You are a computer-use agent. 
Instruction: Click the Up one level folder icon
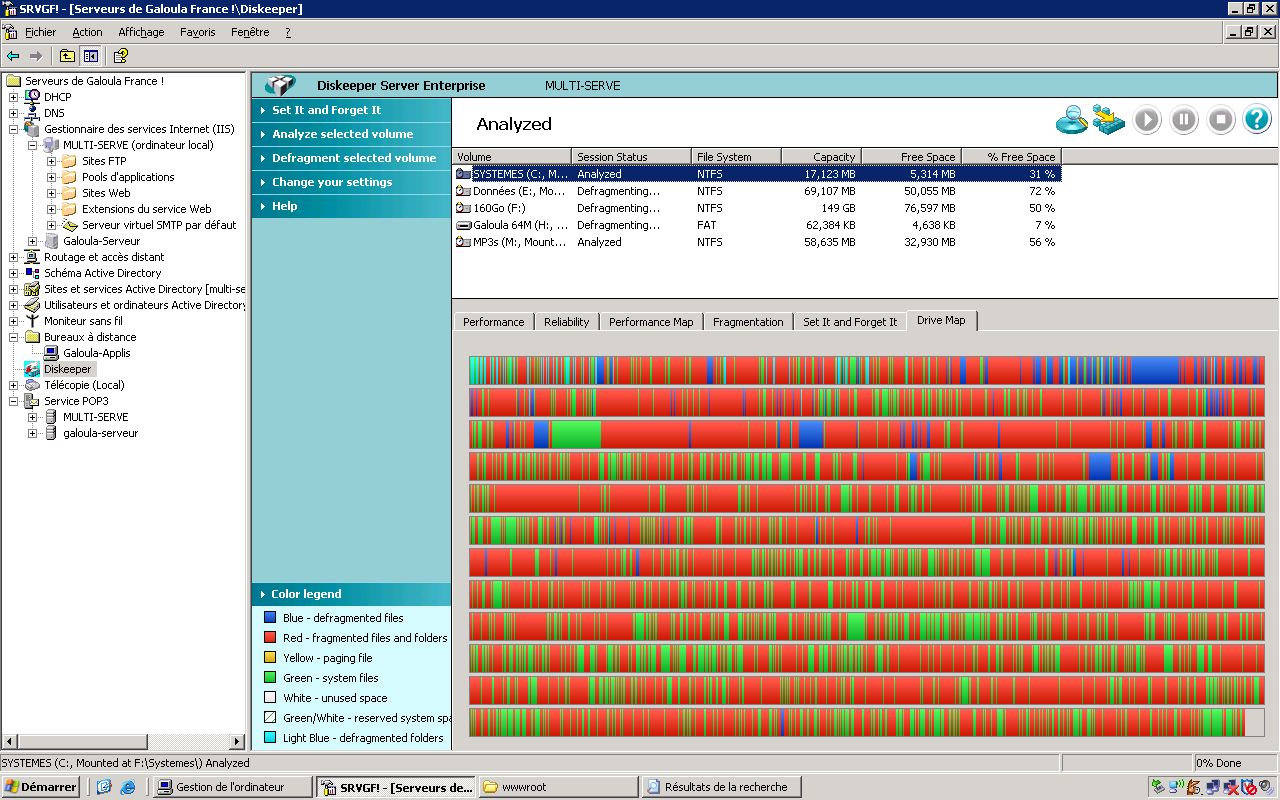click(x=67, y=56)
